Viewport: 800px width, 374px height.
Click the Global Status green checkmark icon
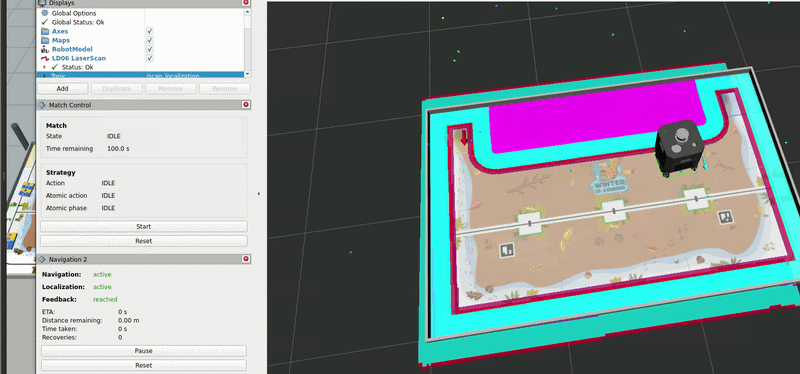pos(45,22)
